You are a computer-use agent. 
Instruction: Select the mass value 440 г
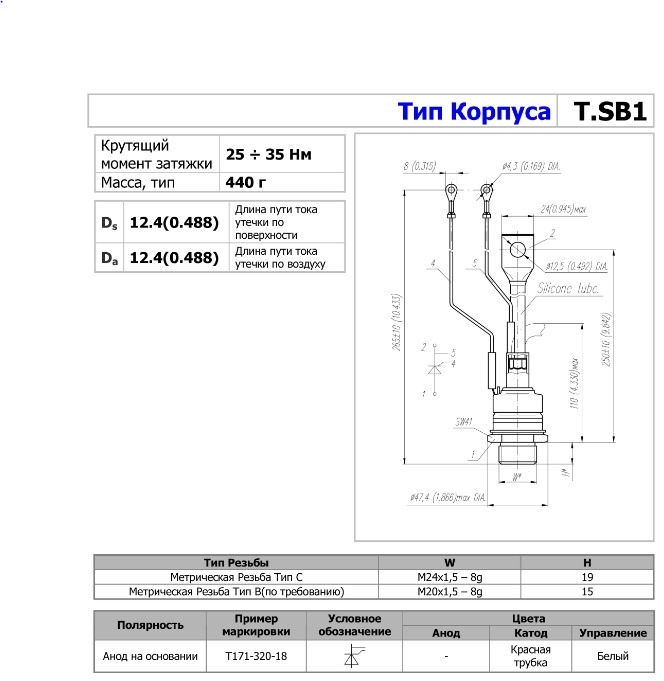245,182
